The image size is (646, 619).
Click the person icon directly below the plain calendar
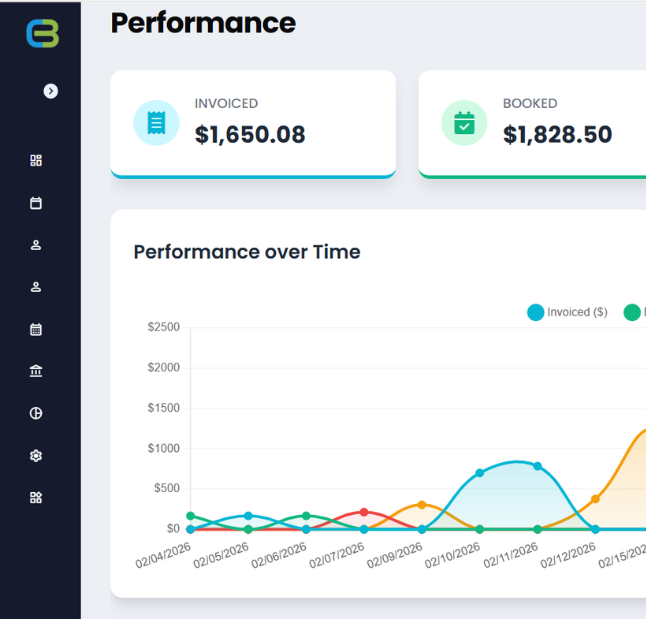[x=37, y=245]
